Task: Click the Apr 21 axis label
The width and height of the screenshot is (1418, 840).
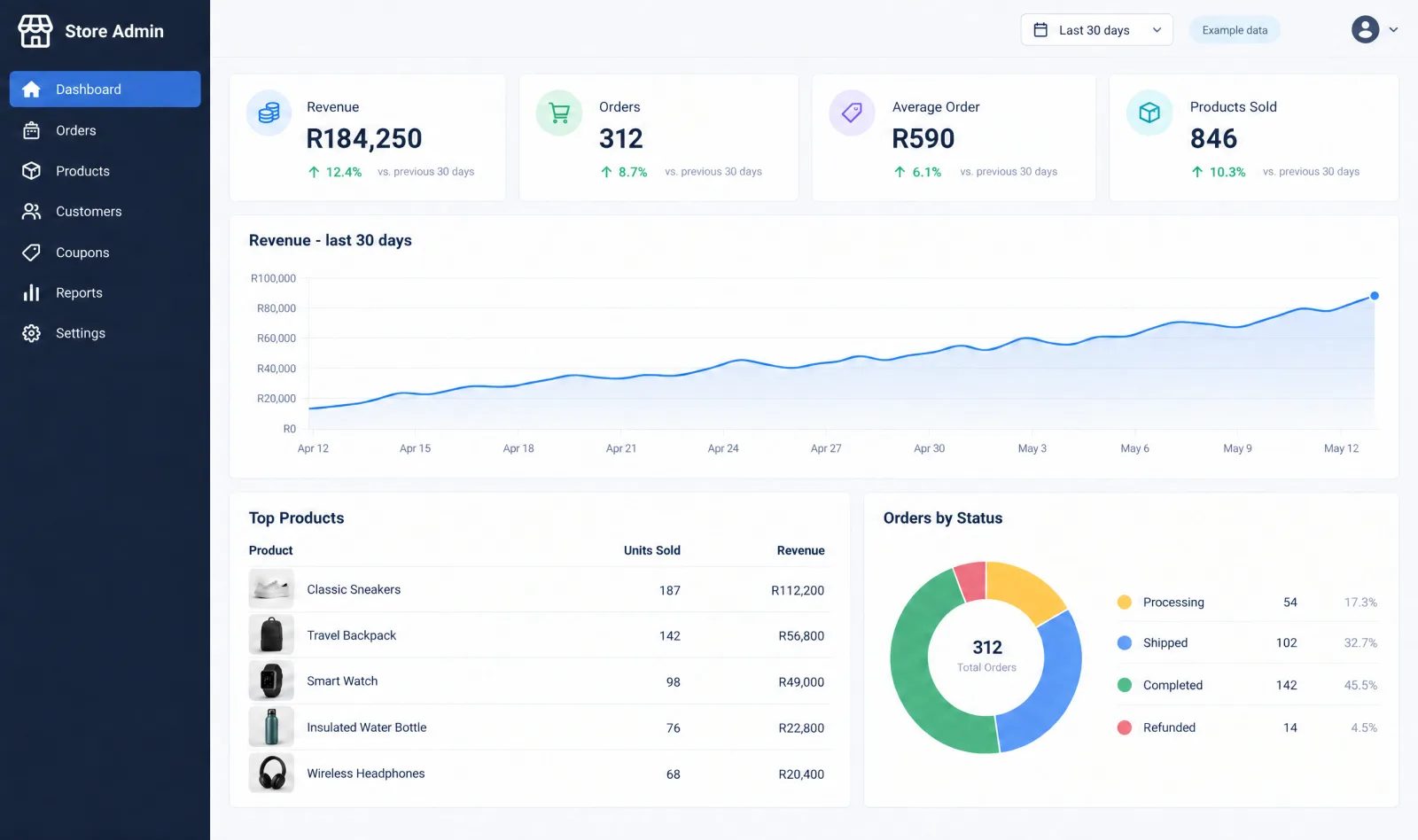Action: pos(621,448)
